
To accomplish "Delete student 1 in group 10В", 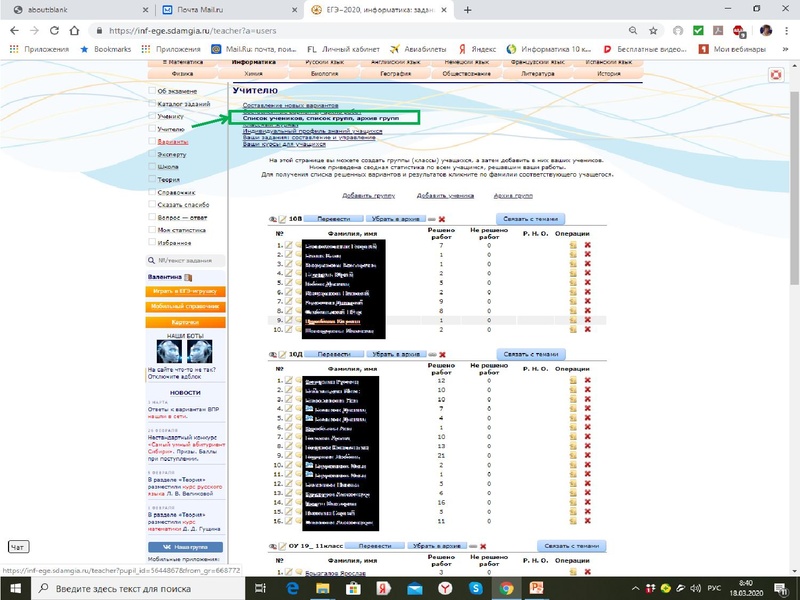I will point(587,245).
